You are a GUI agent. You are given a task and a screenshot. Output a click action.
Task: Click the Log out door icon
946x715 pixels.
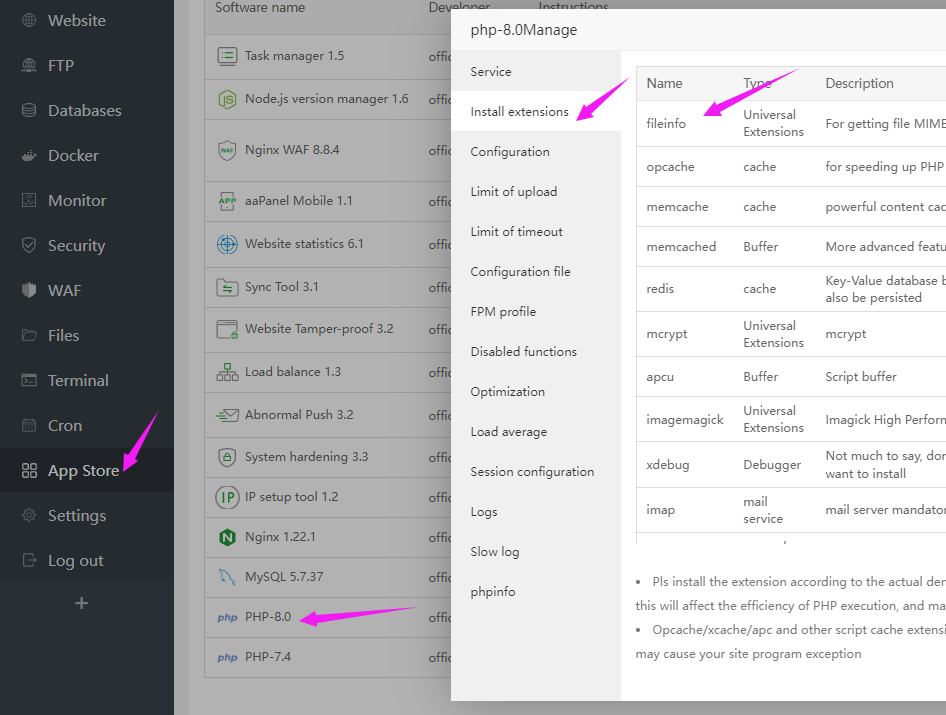(28, 561)
